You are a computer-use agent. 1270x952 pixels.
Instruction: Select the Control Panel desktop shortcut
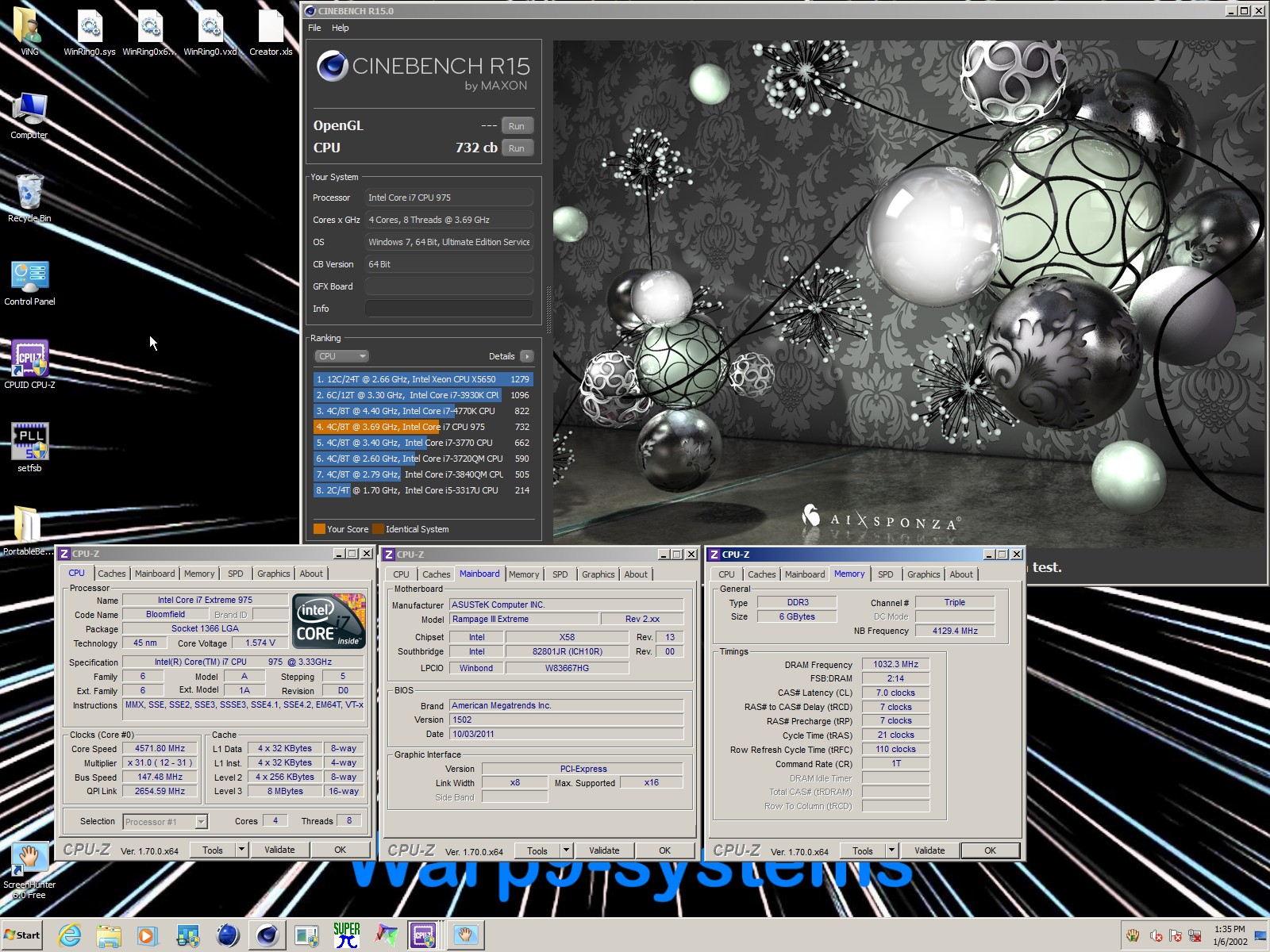29,282
